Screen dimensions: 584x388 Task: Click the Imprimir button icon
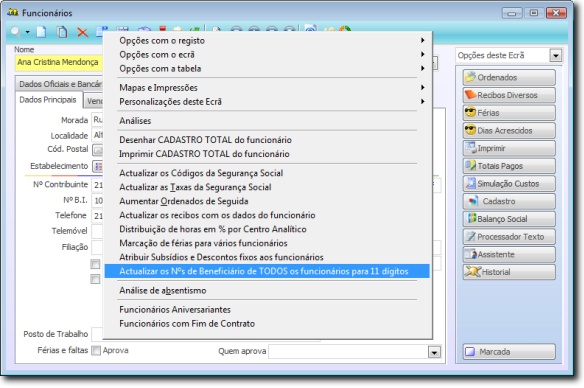471,148
